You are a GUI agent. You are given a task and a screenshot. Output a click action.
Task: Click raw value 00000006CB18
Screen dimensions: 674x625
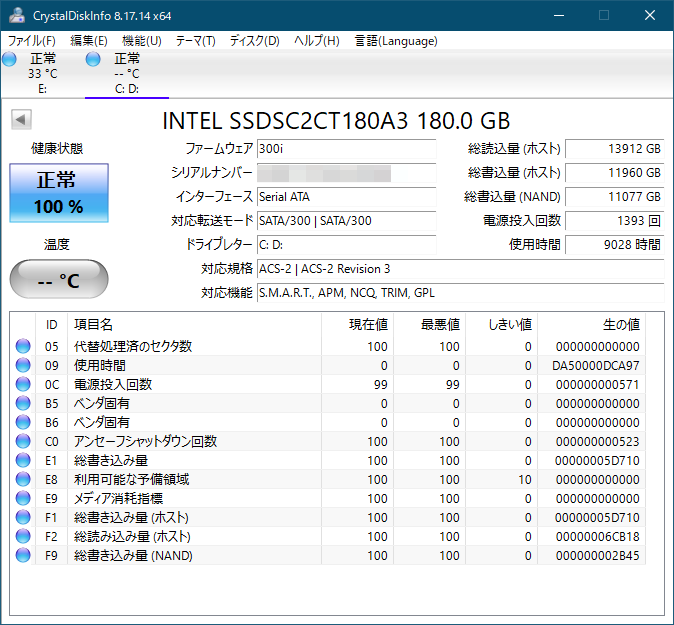597,536
